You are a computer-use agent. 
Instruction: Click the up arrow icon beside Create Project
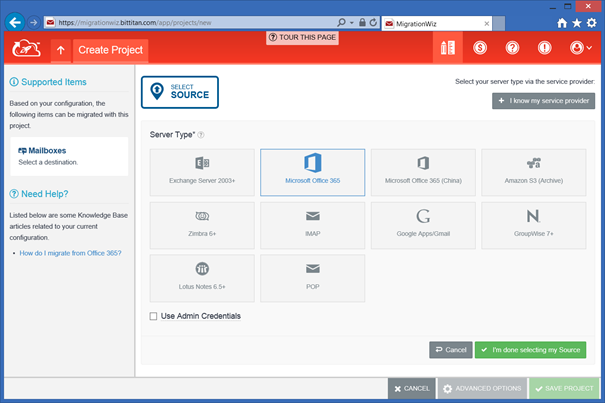[x=59, y=49]
